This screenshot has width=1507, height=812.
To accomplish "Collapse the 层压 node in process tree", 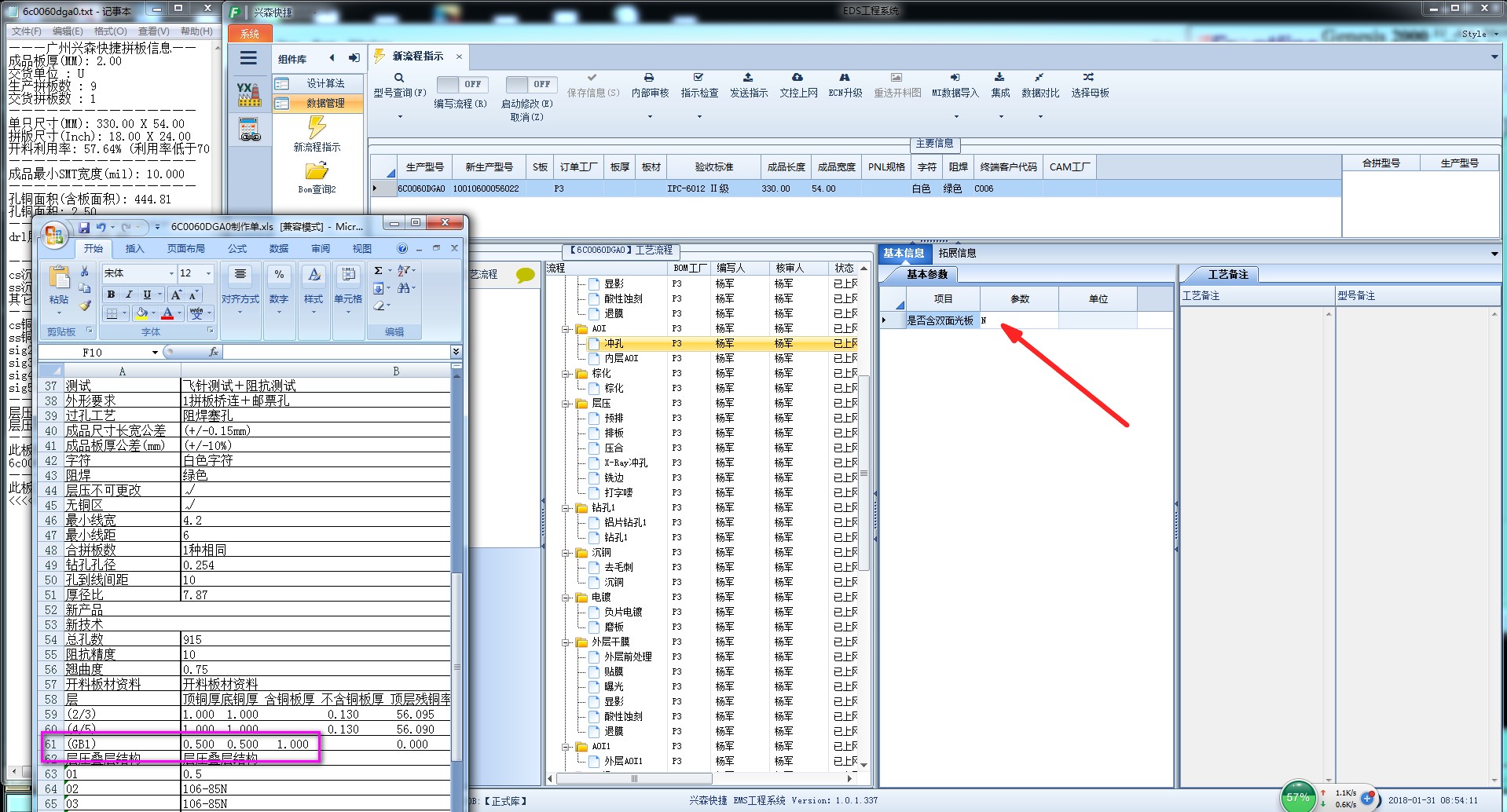I will (566, 403).
